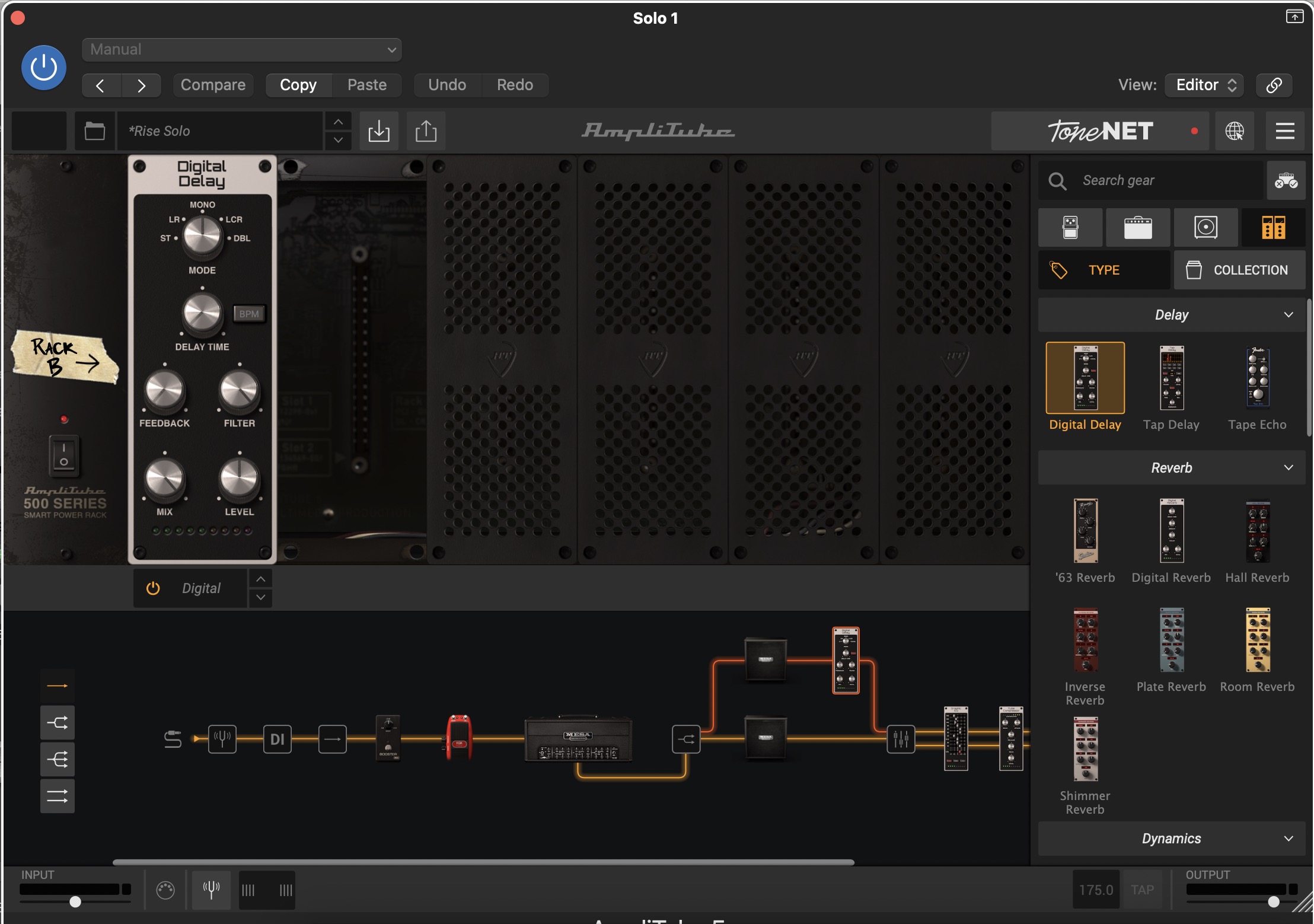Switch to TYPE filter tab
This screenshot has height=924, width=1314.
1104,270
